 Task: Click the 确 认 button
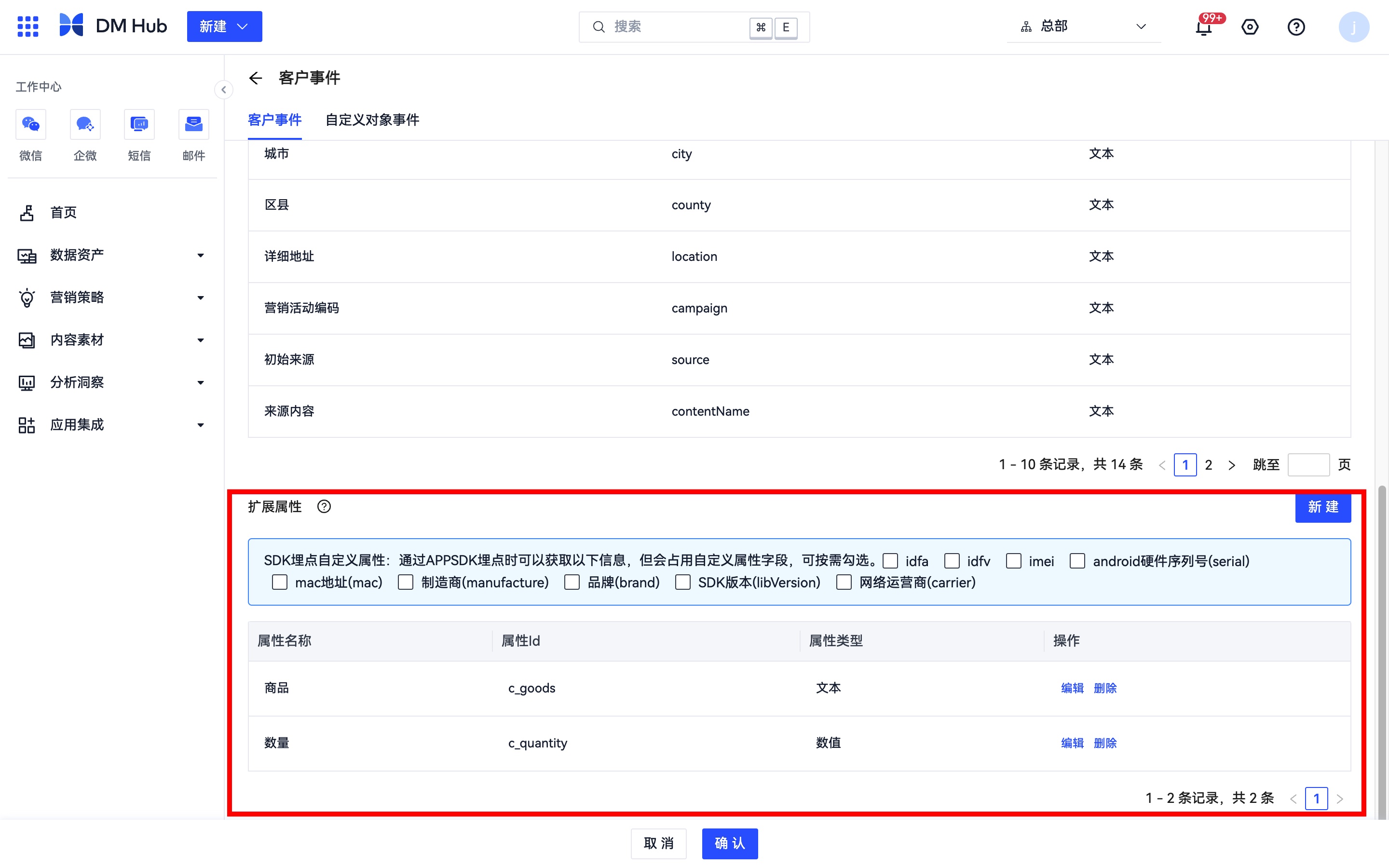coord(730,843)
